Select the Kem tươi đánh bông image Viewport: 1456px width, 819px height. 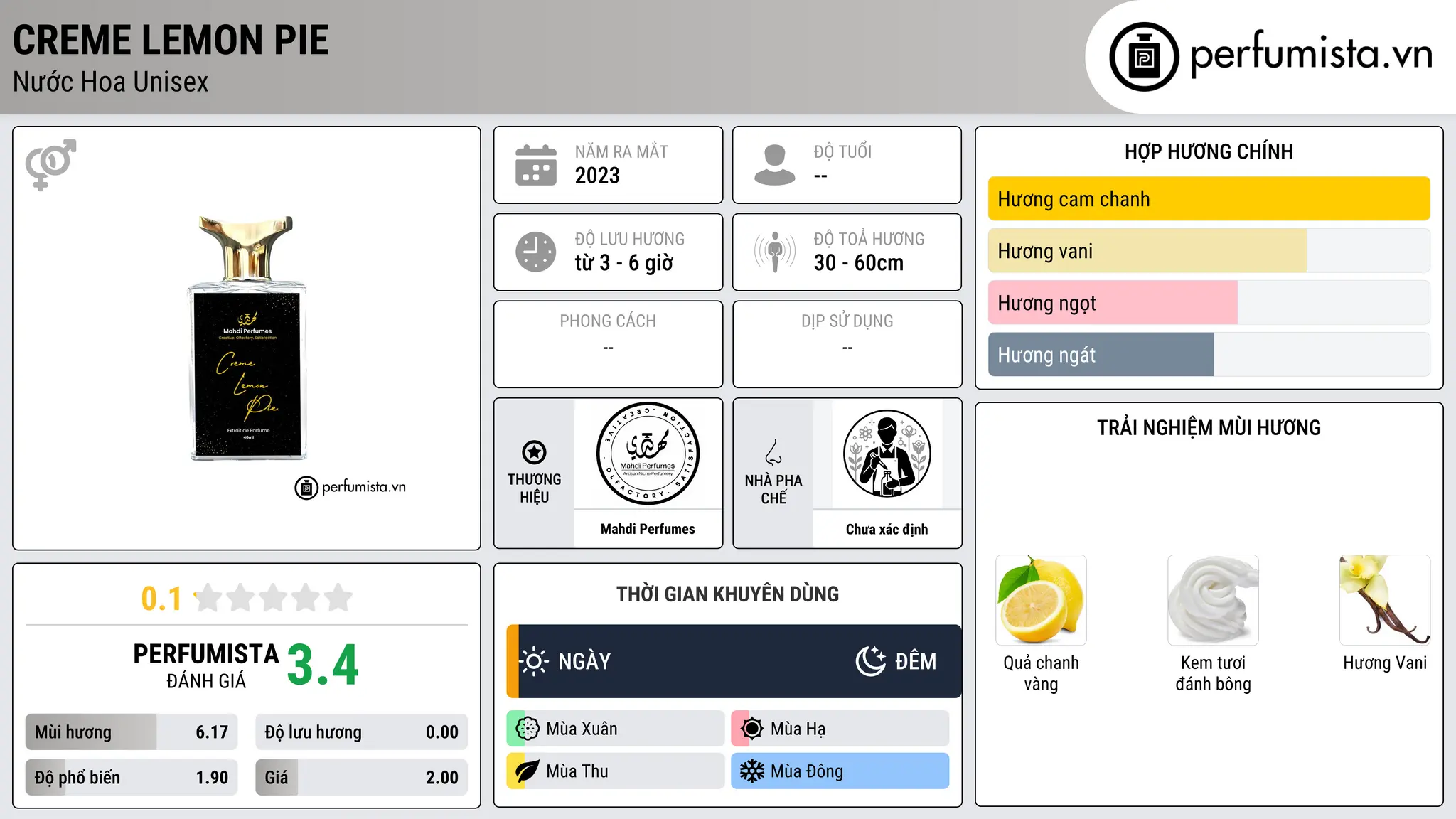pos(1213,600)
